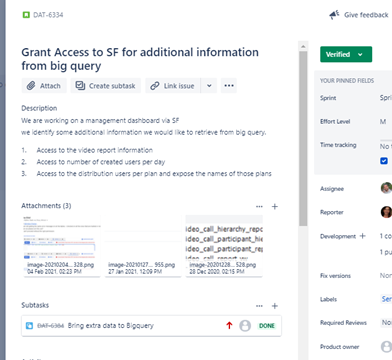Click the green story issue type icon

pyautogui.click(x=26, y=15)
